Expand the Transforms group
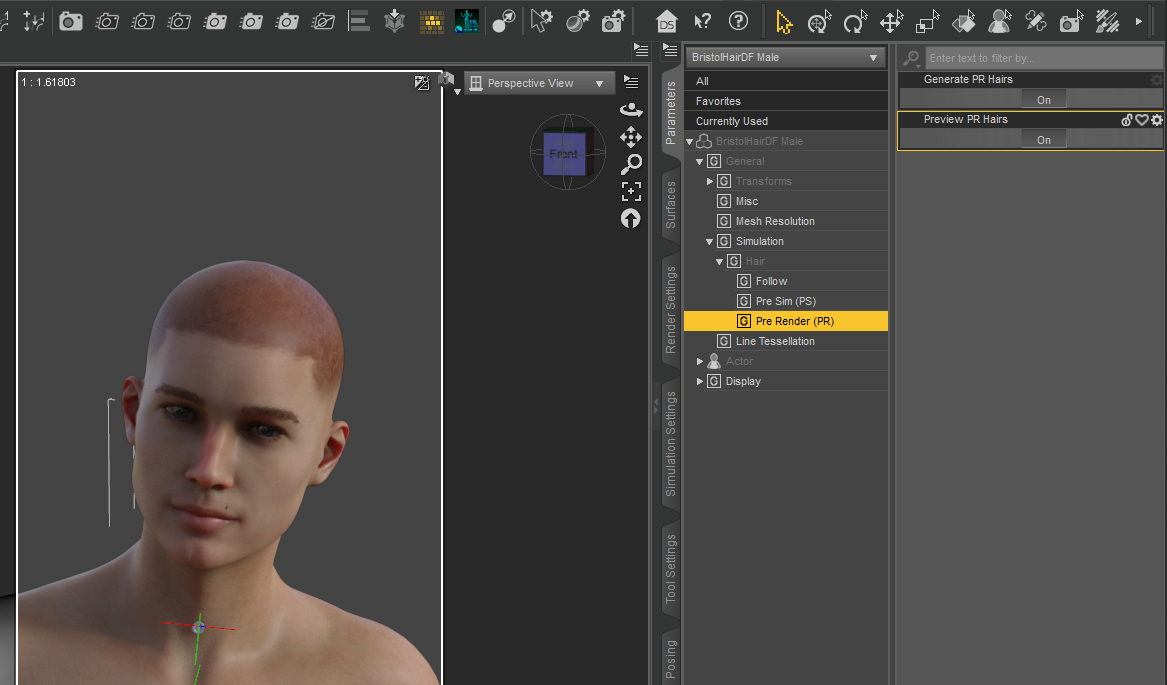Screen dimensions: 1167x685 (x=710, y=181)
